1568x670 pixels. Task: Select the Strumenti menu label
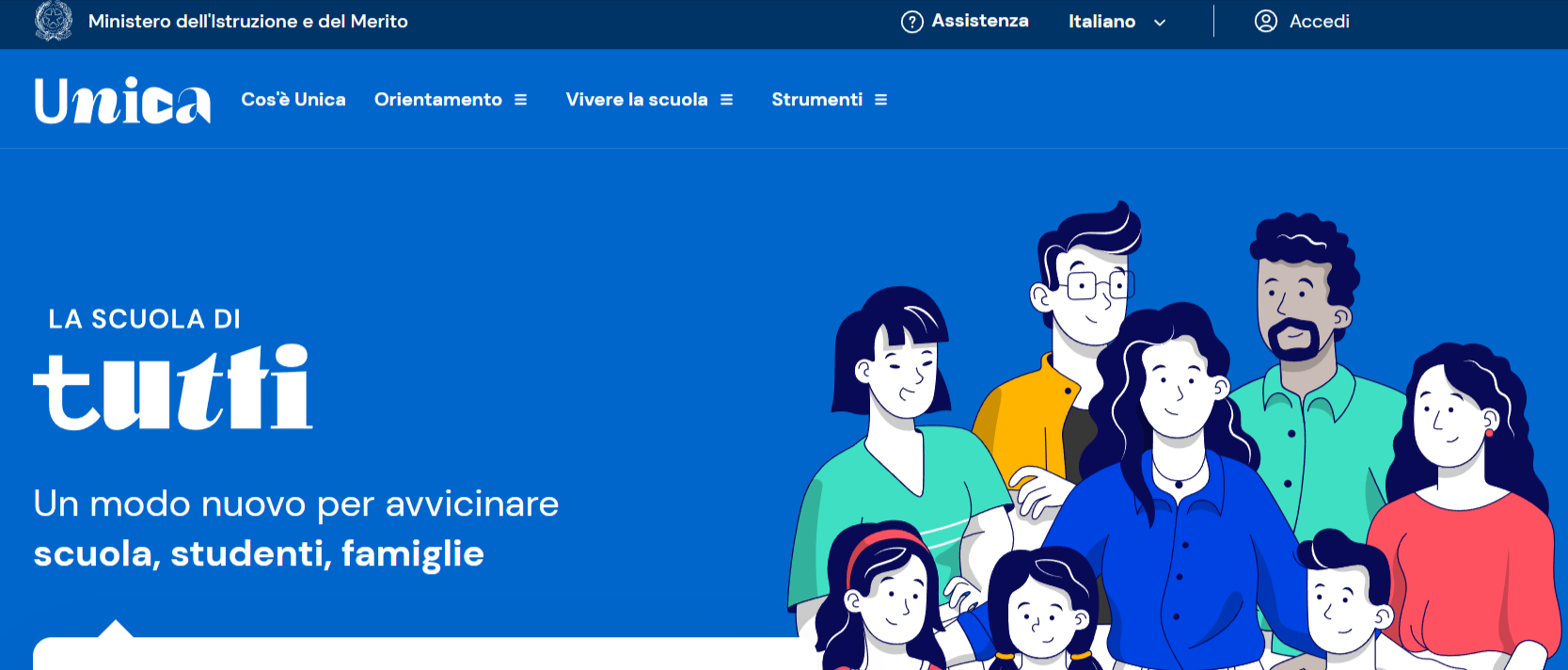coord(816,100)
